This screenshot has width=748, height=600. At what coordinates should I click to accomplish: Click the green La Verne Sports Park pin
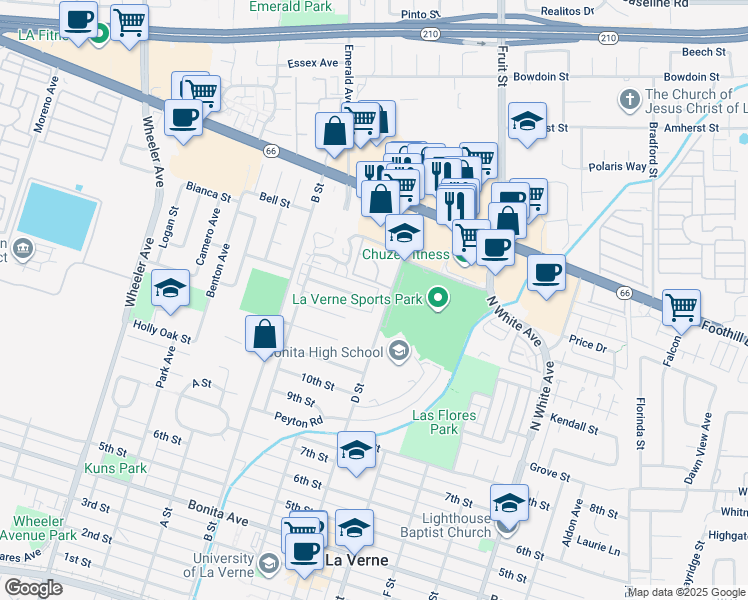click(437, 297)
